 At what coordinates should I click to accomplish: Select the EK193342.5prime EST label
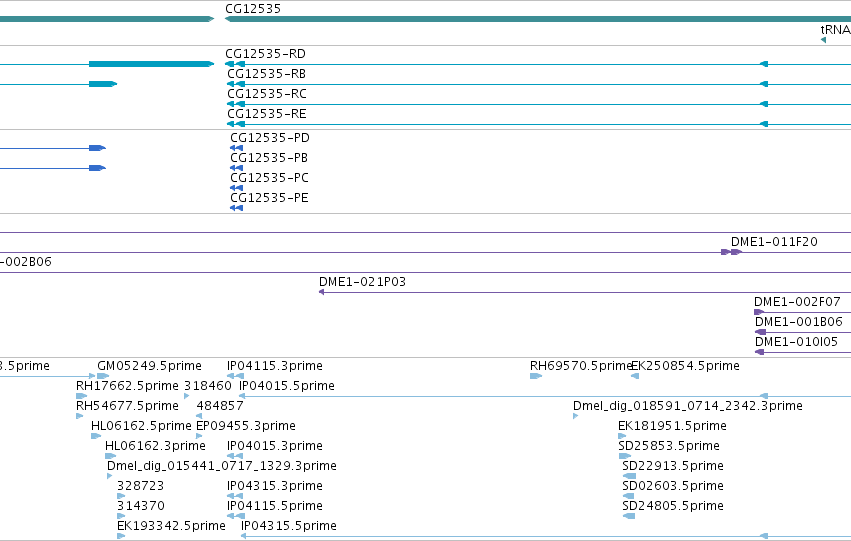coord(171,526)
